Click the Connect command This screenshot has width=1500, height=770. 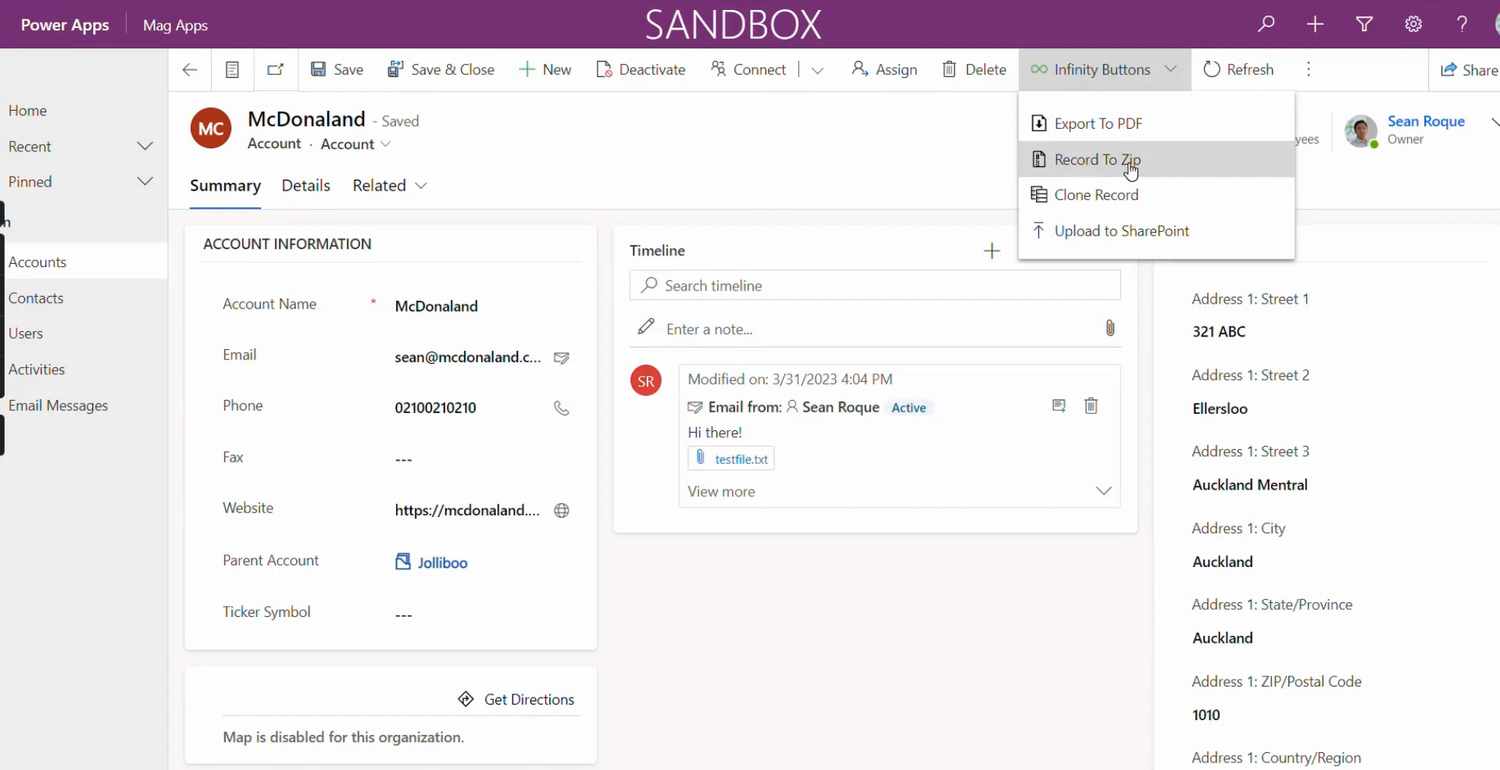coord(748,70)
